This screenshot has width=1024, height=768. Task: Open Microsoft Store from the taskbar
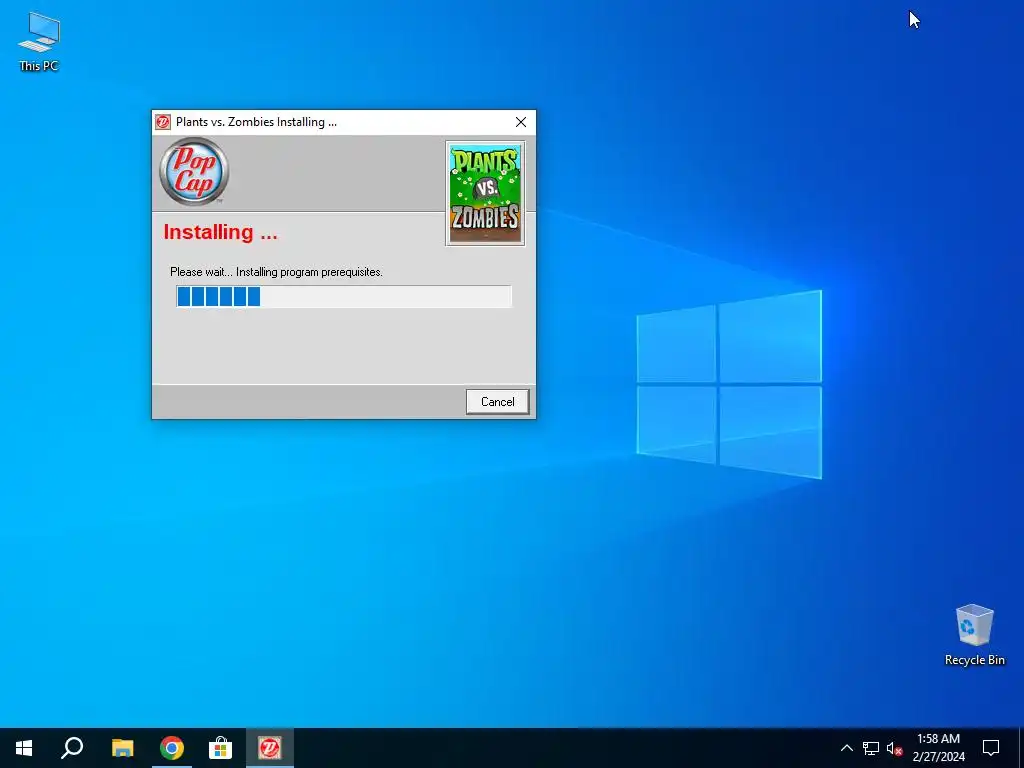point(221,748)
